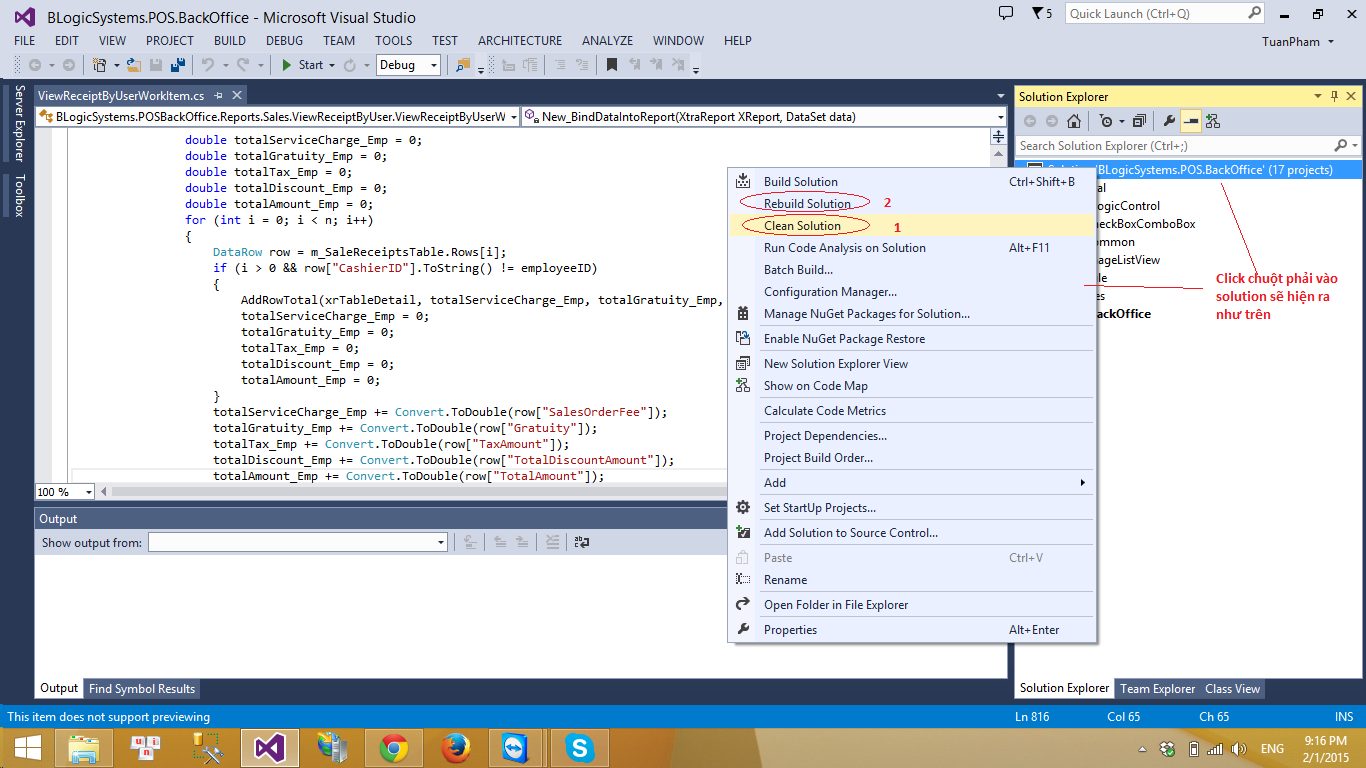Click the Comment Out Selected Lines icon
1366x768 pixels.
coord(560,65)
